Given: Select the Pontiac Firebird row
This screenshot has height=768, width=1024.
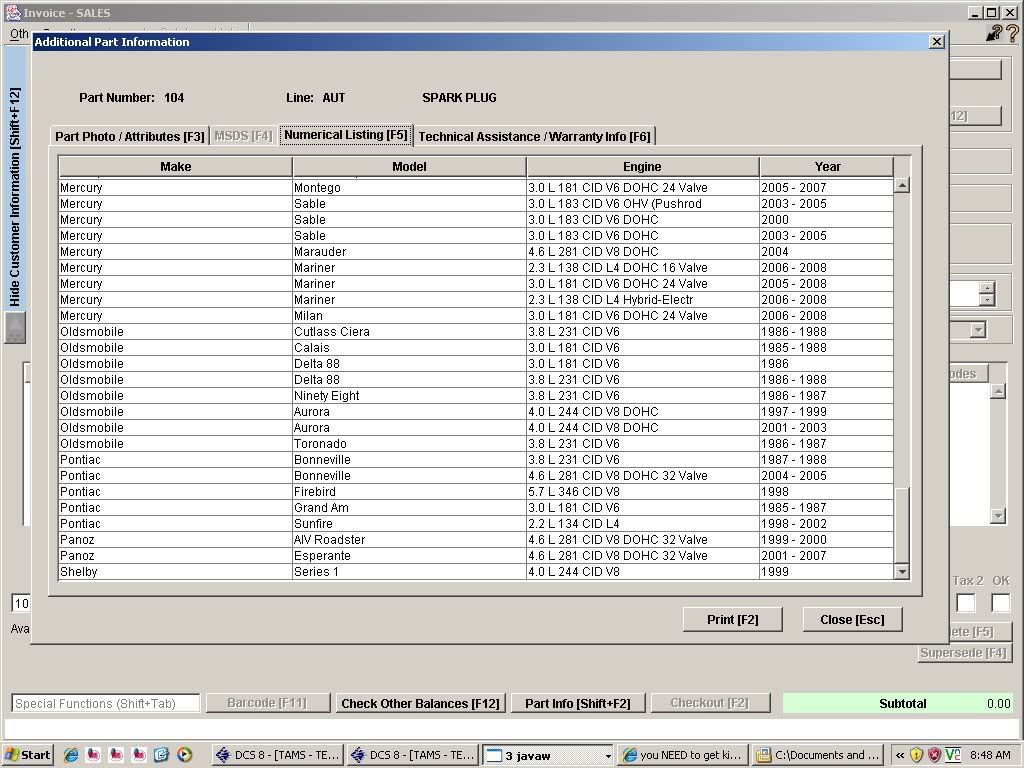Looking at the screenshot, I should pos(475,492).
